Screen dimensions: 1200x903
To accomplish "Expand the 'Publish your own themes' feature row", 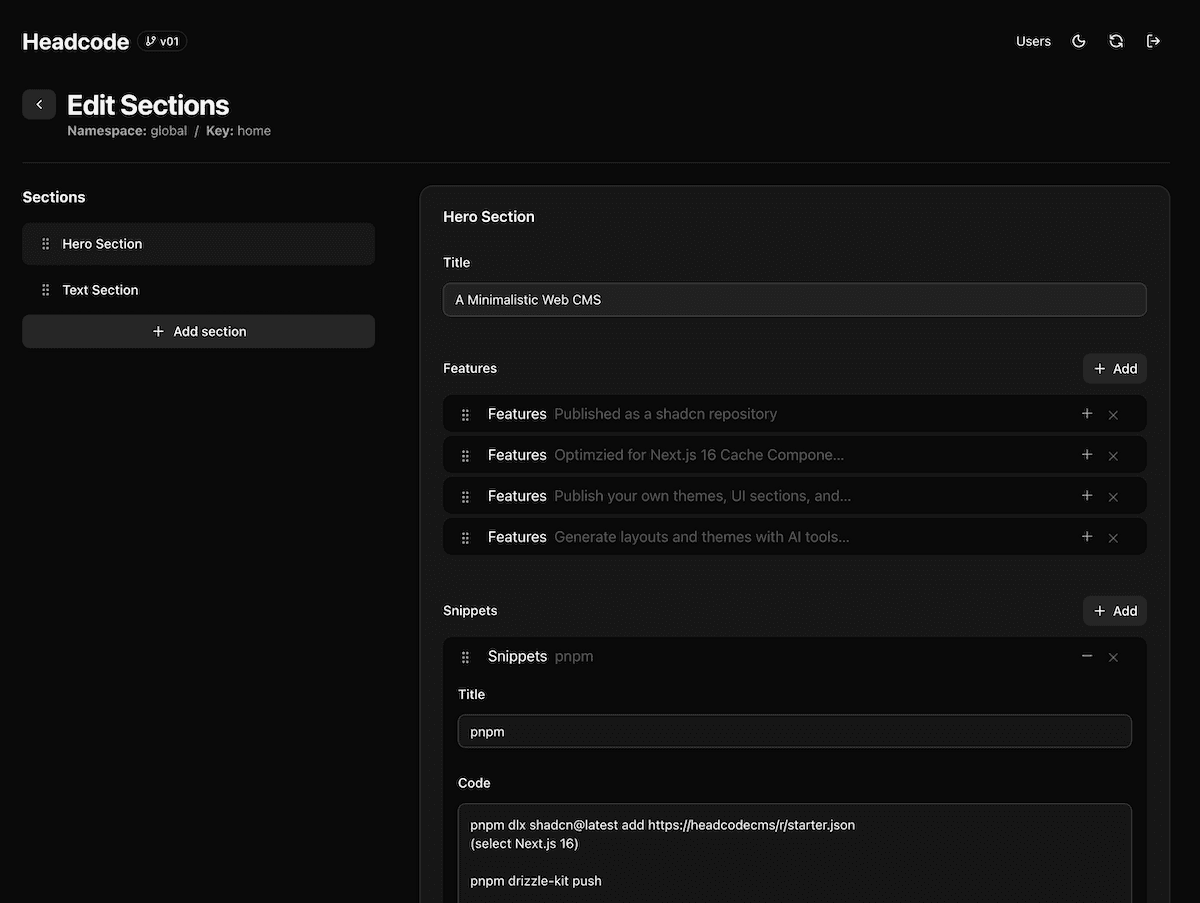I will click(x=1086, y=495).
